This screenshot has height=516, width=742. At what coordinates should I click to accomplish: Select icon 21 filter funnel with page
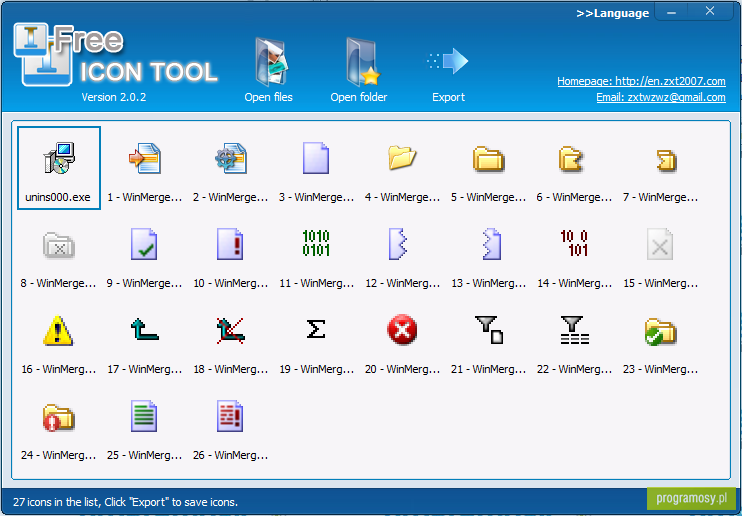[x=489, y=329]
